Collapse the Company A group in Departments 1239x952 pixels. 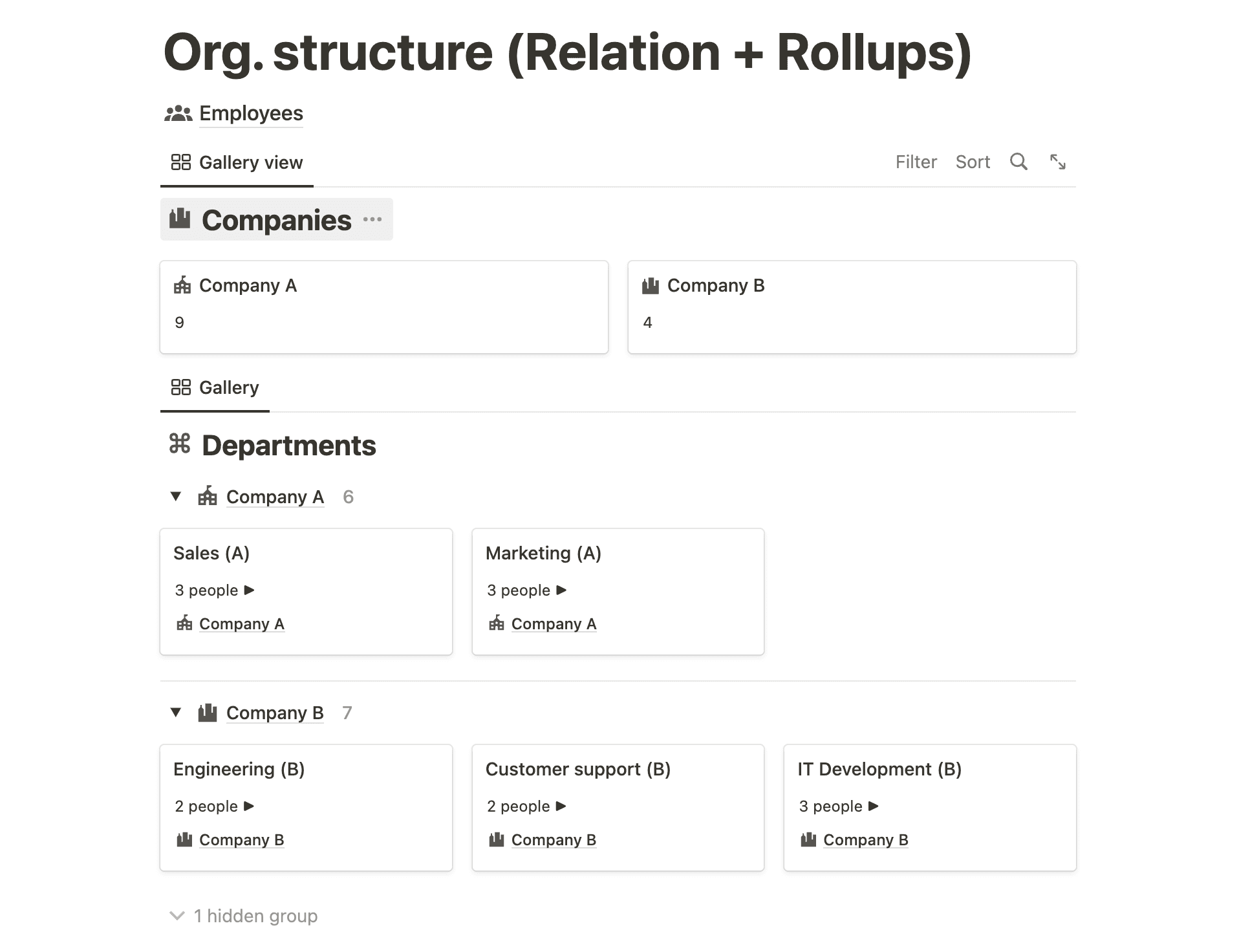coord(176,496)
